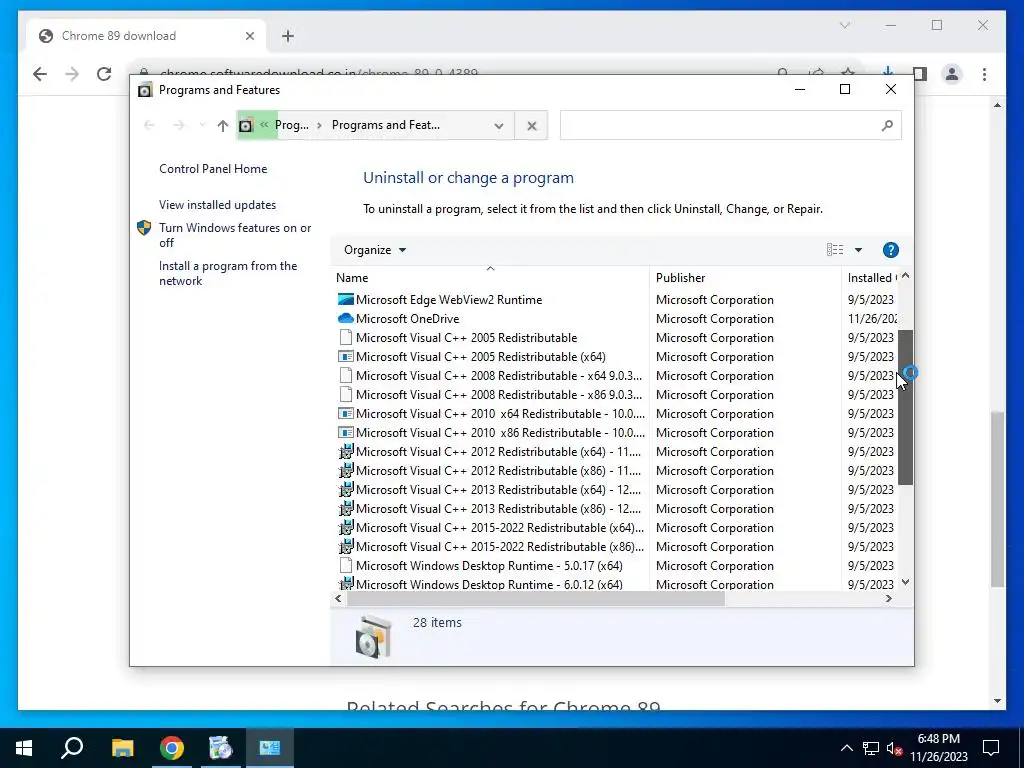
Task: Click the program list vertical scrollbar thumb
Action: click(x=905, y=407)
